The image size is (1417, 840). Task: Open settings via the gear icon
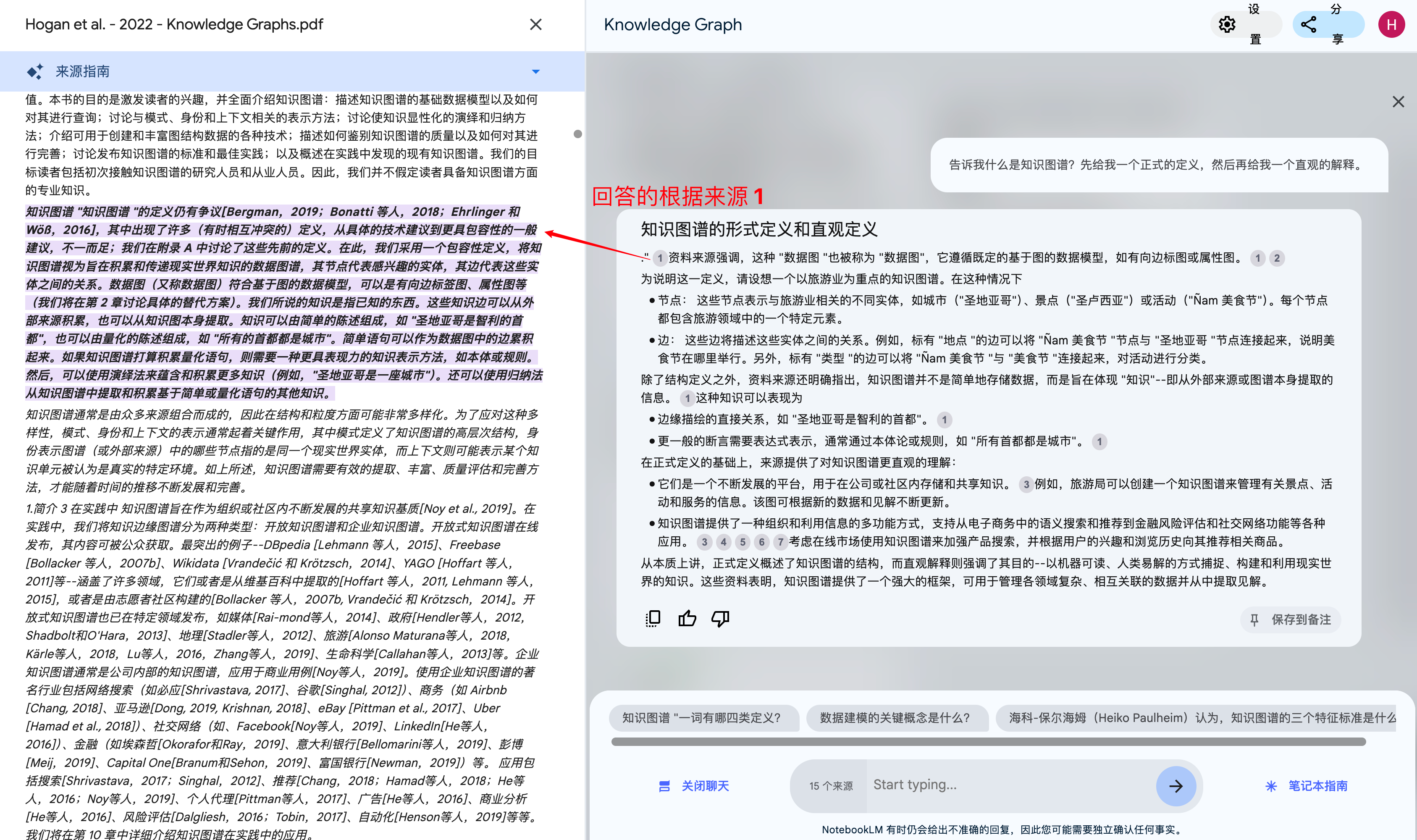click(x=1226, y=24)
